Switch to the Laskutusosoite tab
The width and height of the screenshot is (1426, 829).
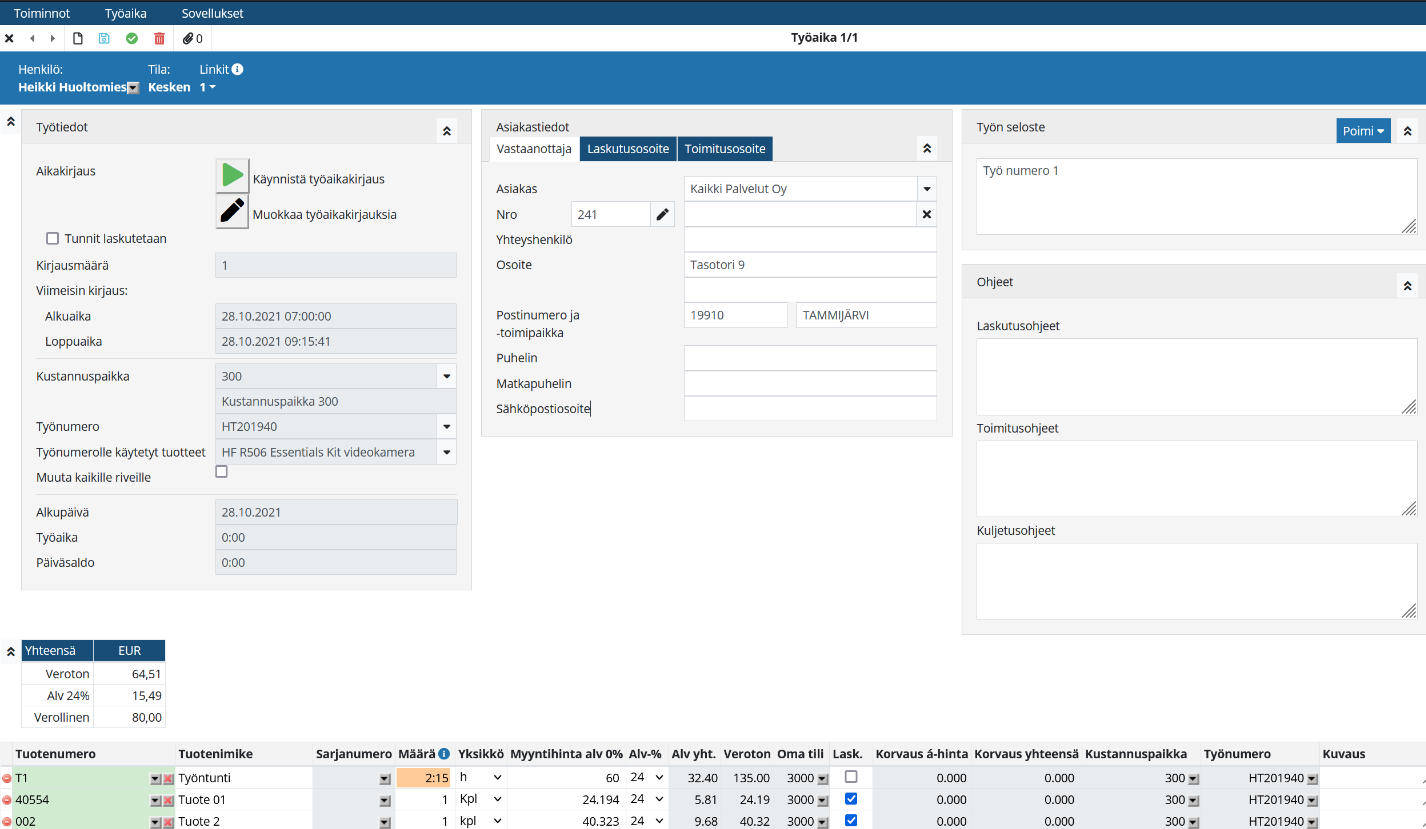pos(628,149)
